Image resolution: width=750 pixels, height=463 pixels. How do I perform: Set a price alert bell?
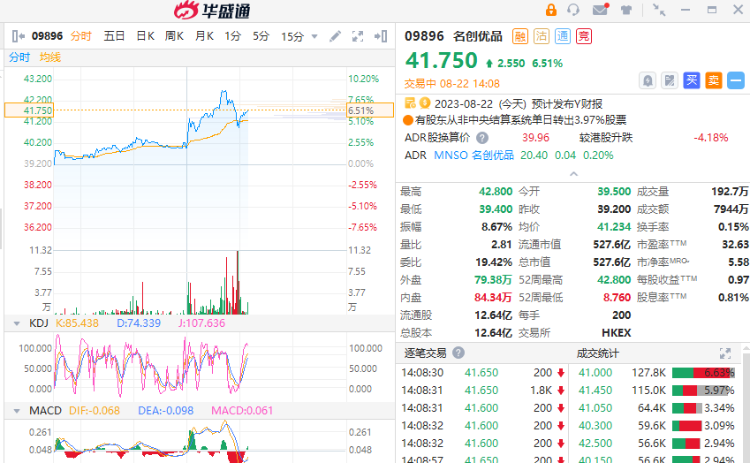(x=647, y=80)
